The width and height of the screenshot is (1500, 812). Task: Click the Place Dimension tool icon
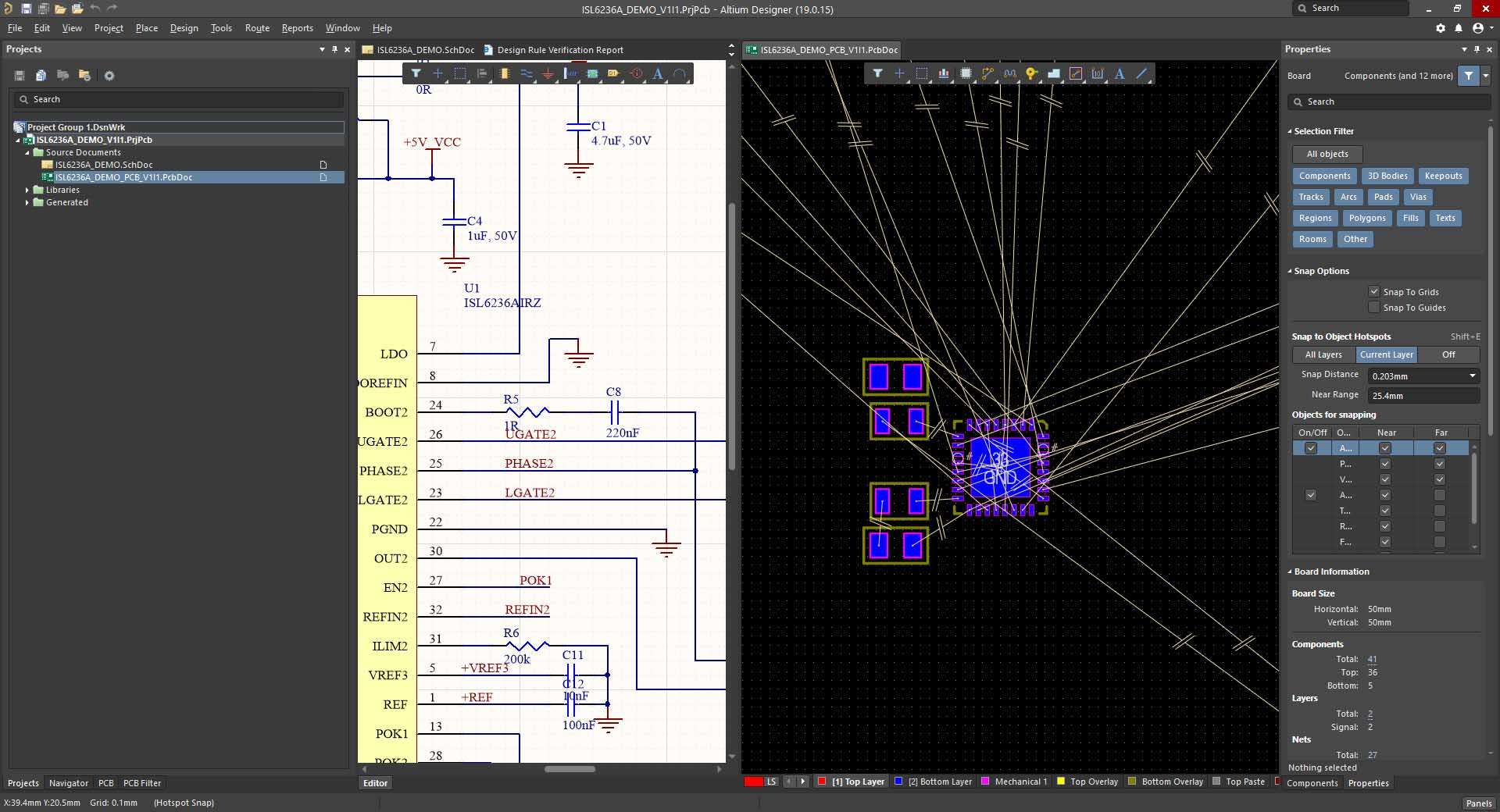1098,73
